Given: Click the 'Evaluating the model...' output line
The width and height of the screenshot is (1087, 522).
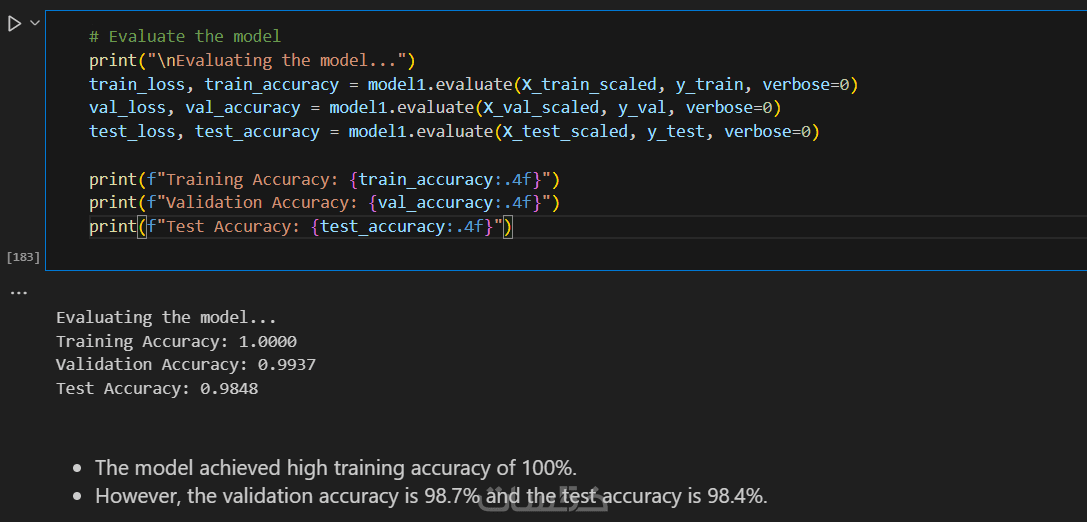Looking at the screenshot, I should [x=166, y=317].
